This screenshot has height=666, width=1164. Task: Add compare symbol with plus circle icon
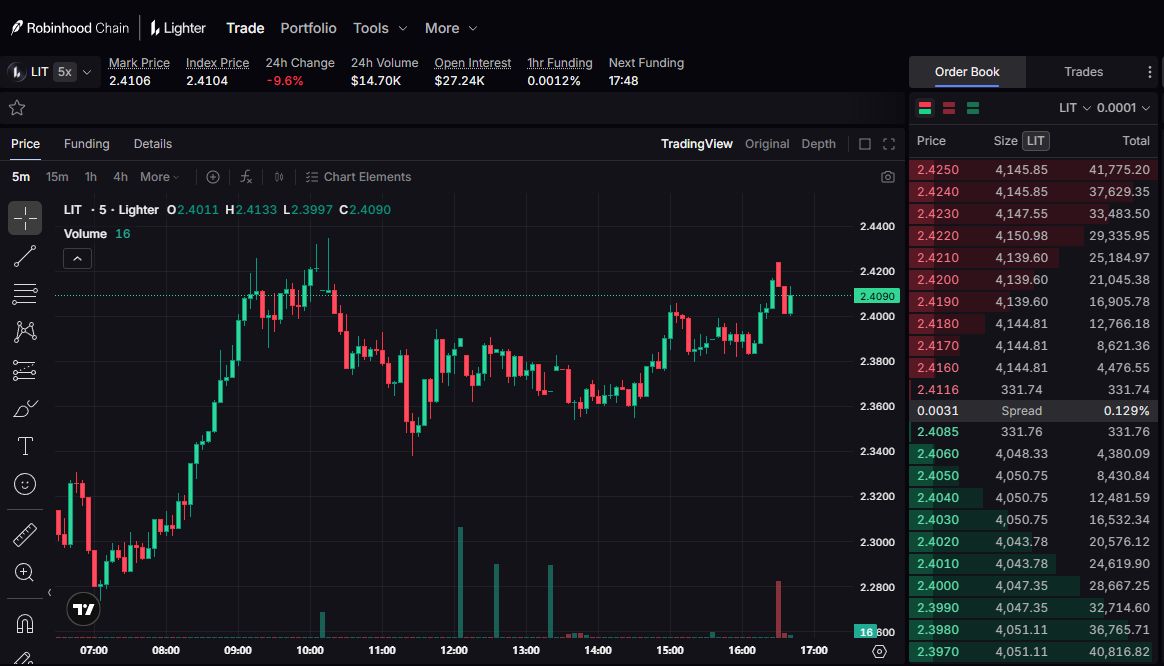[x=212, y=177]
